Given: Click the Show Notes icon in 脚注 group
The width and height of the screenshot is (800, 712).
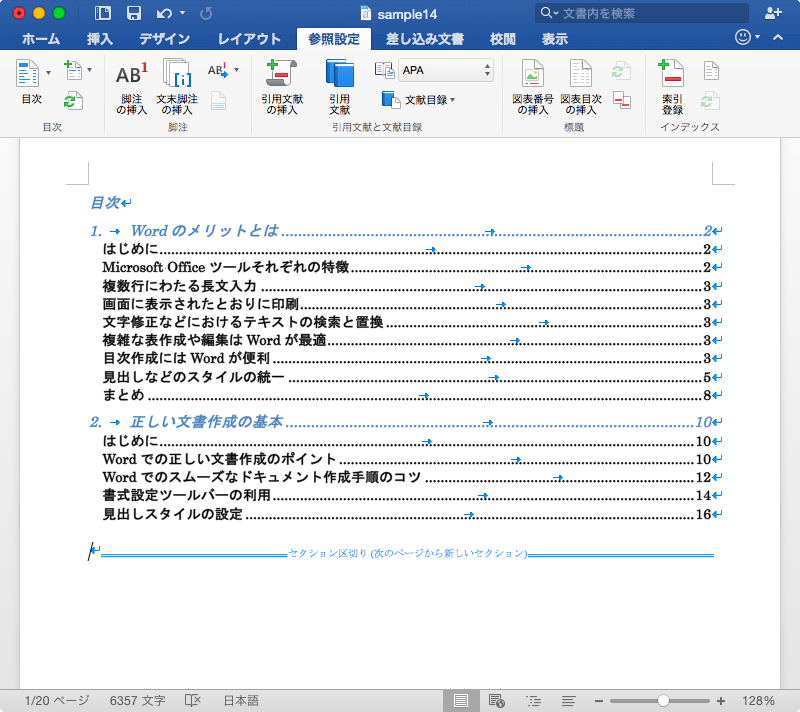Looking at the screenshot, I should 218,101.
